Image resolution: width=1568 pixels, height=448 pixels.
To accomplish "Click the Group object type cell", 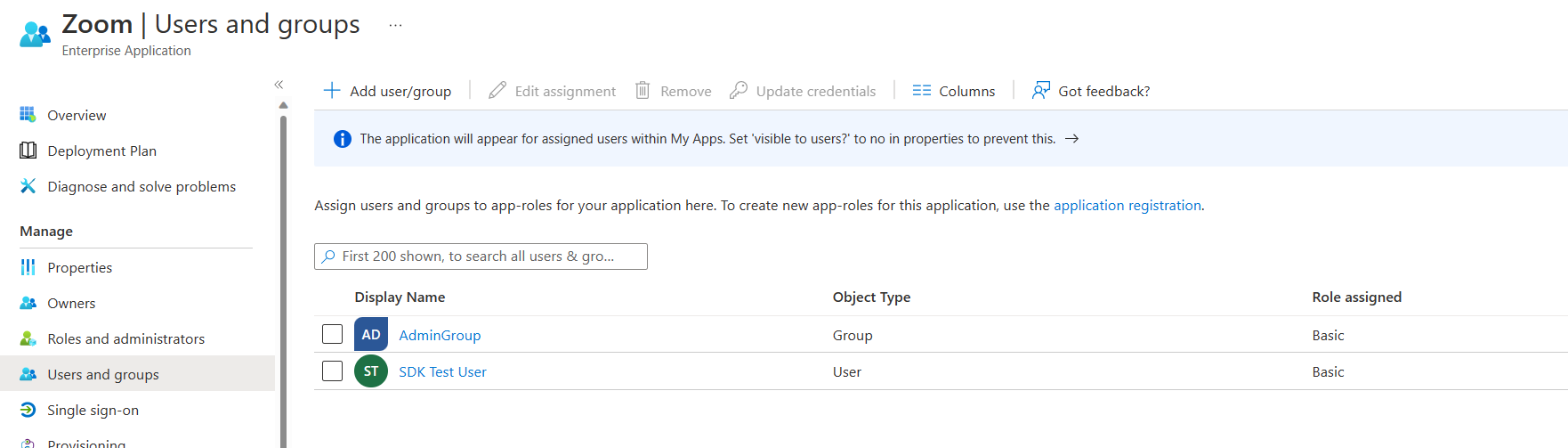I will (x=853, y=335).
